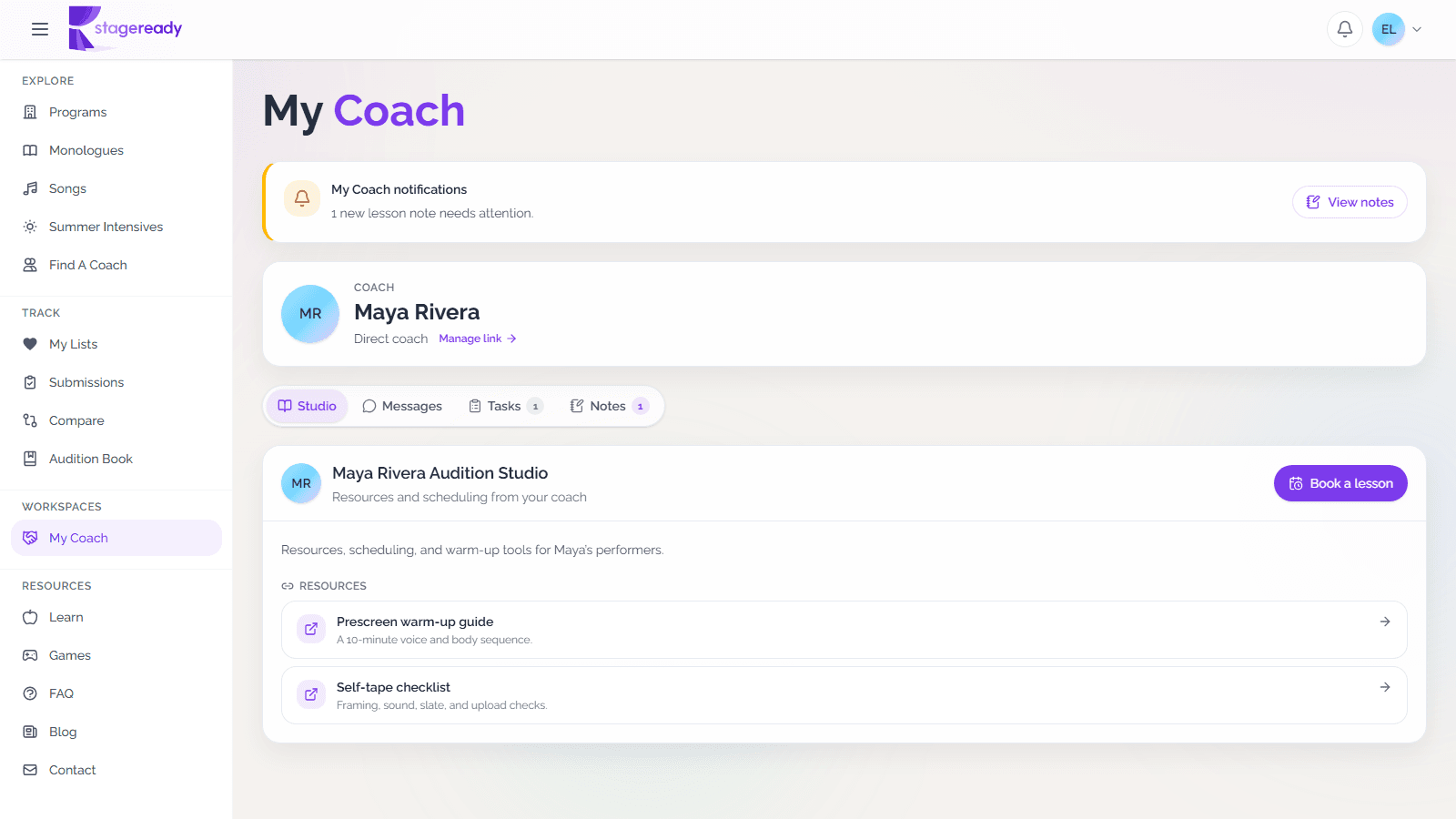Click the StageReady logo
This screenshot has width=1456, height=819.
(x=126, y=28)
